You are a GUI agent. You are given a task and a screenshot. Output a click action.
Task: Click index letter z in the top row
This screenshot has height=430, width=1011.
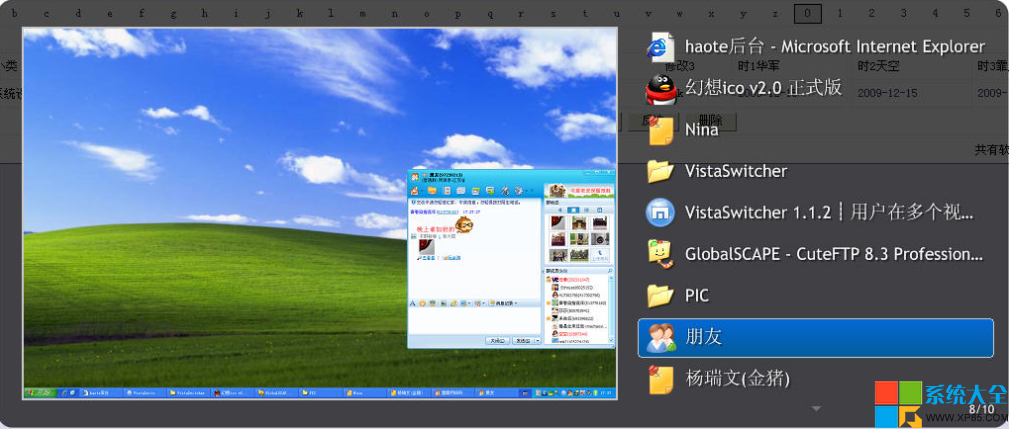[x=776, y=14]
